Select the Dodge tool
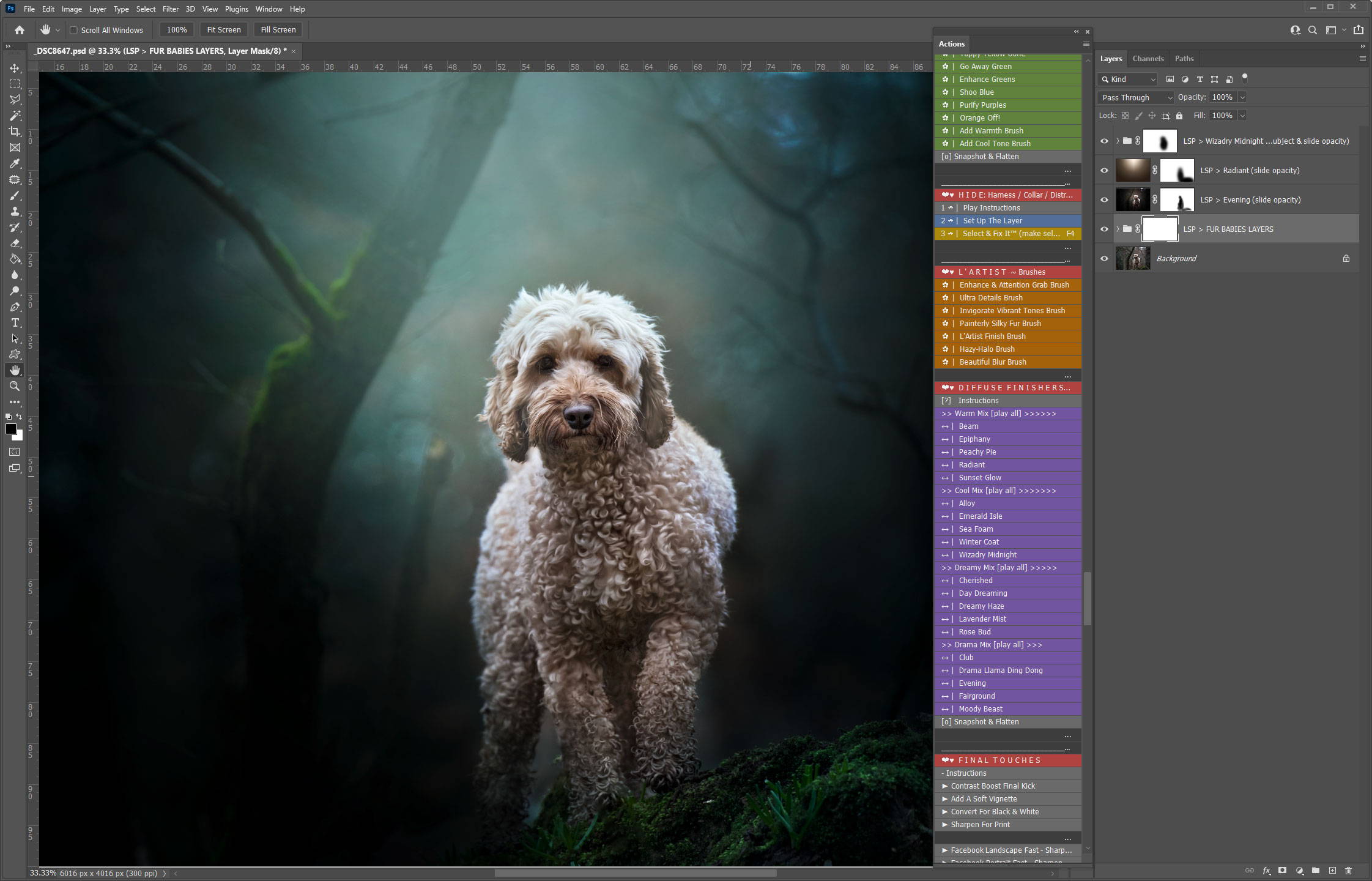Screen dimensions: 1372x881 pos(15,291)
